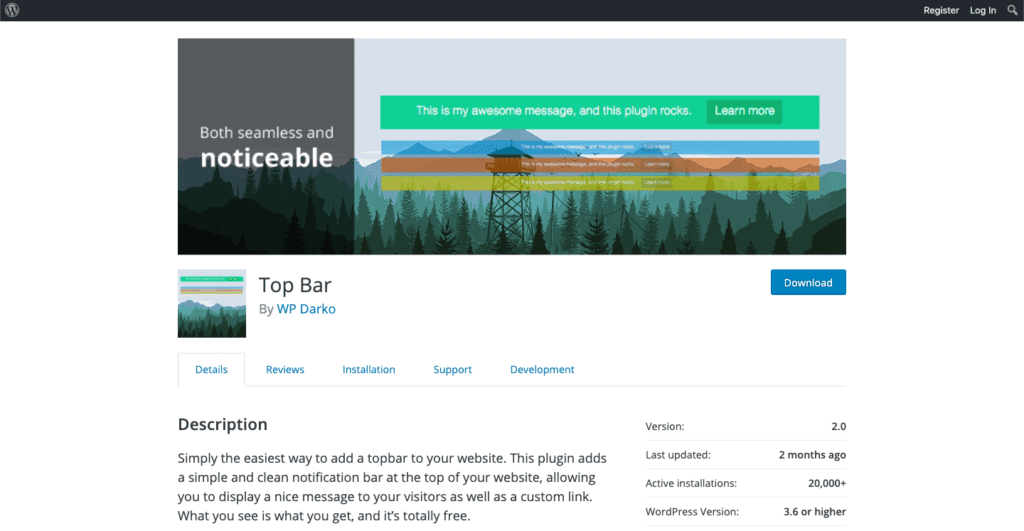Open the Register link
The image size is (1024, 531).
coord(940,10)
